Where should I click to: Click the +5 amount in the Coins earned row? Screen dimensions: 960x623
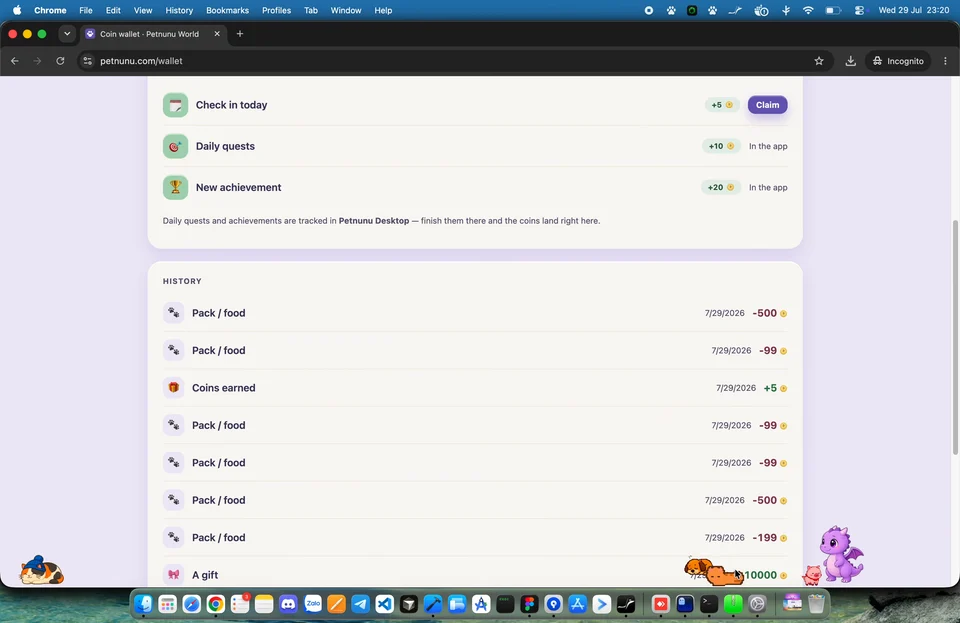tap(770, 388)
